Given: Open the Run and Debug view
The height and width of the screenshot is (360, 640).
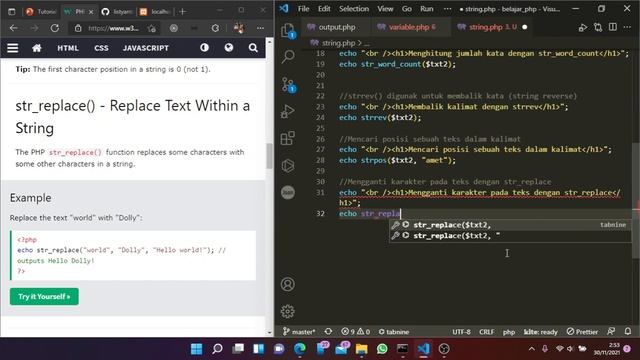Looking at the screenshot, I should click(x=288, y=111).
